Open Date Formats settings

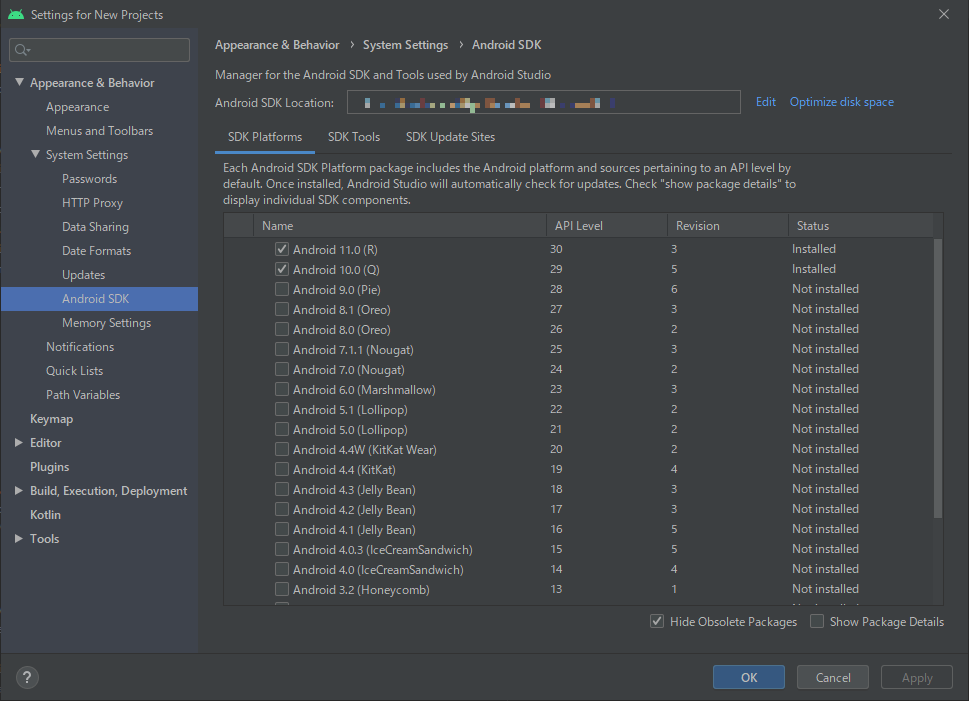[x=96, y=251]
